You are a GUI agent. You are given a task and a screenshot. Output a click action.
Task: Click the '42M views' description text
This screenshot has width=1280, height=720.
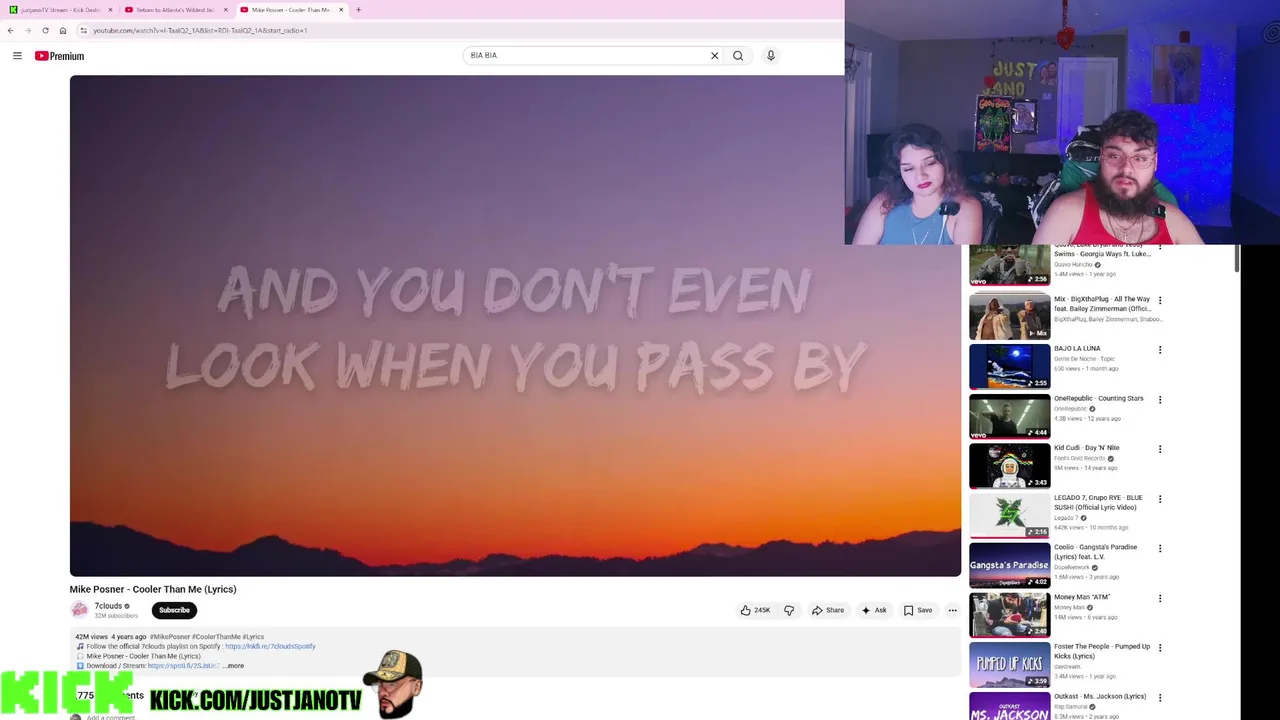point(91,637)
